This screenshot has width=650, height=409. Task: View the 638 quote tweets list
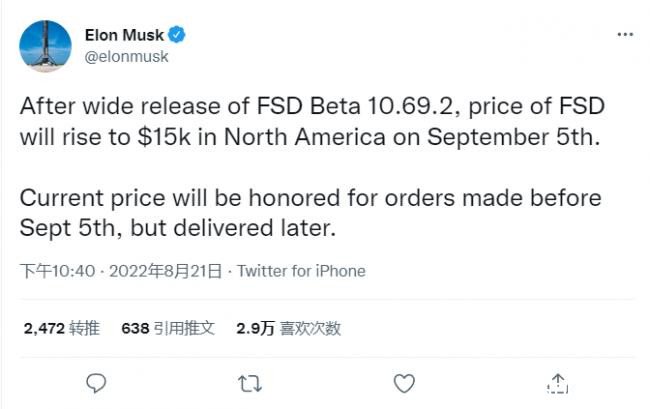tap(168, 329)
